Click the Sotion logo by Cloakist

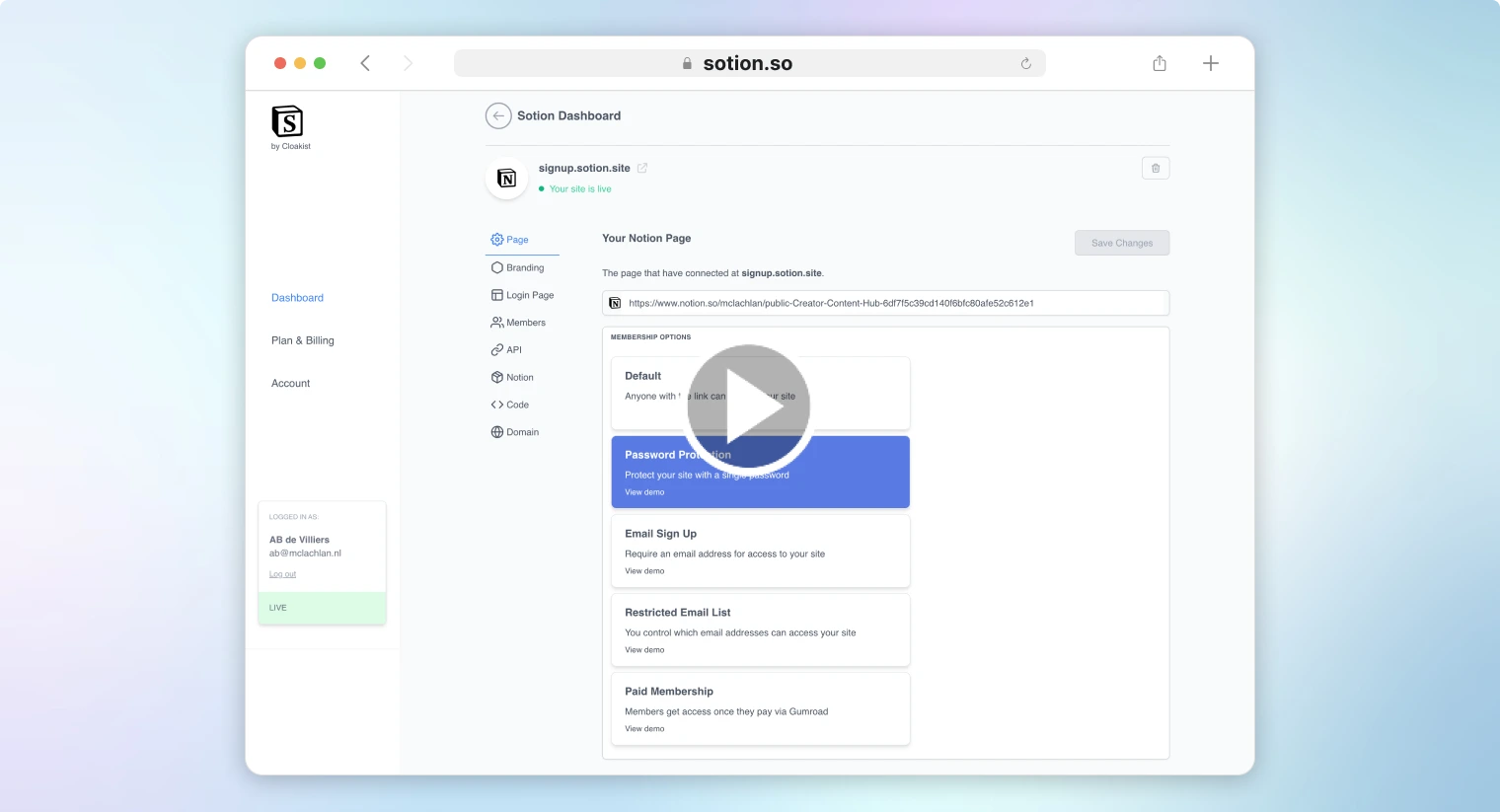point(289,127)
